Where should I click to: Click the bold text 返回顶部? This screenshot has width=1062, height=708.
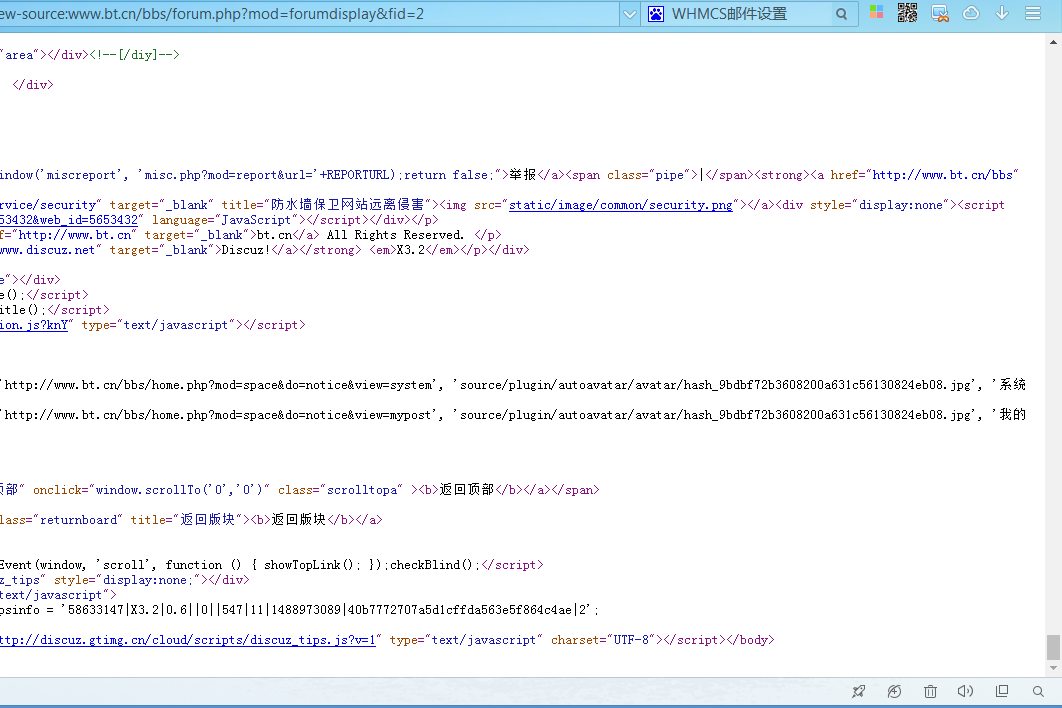[x=467, y=490]
